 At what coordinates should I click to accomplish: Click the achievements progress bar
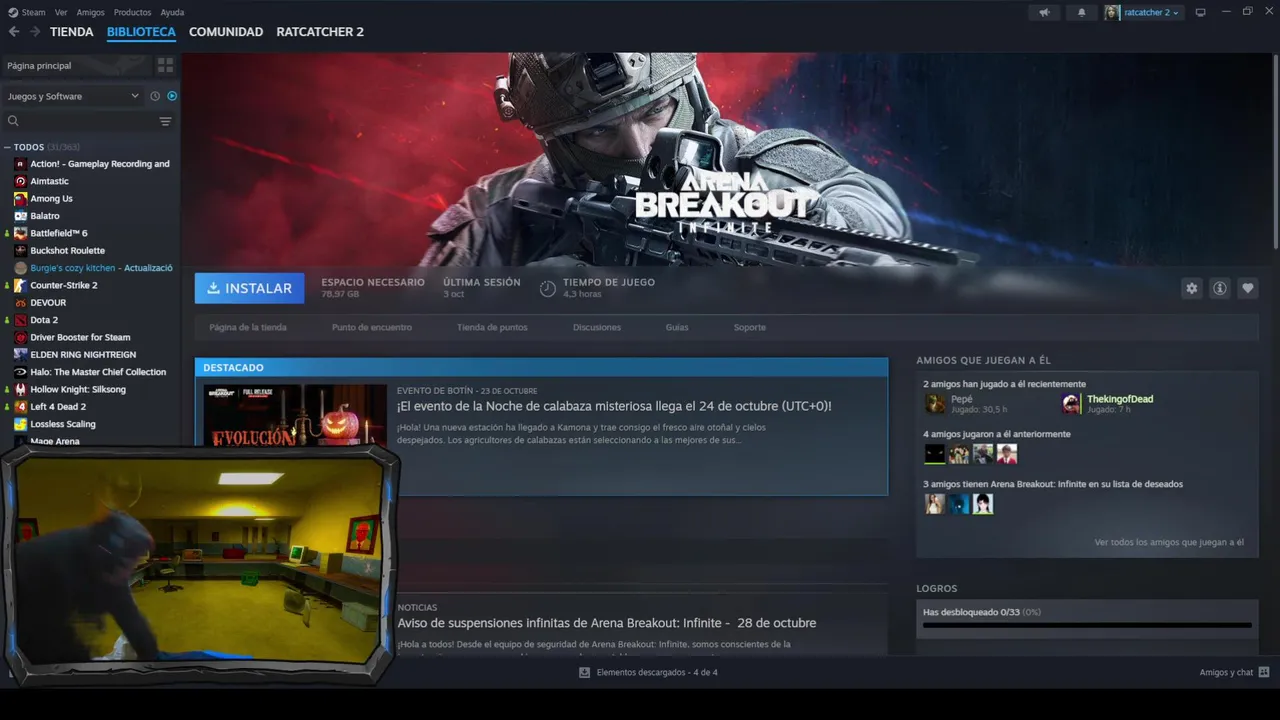(x=1087, y=625)
